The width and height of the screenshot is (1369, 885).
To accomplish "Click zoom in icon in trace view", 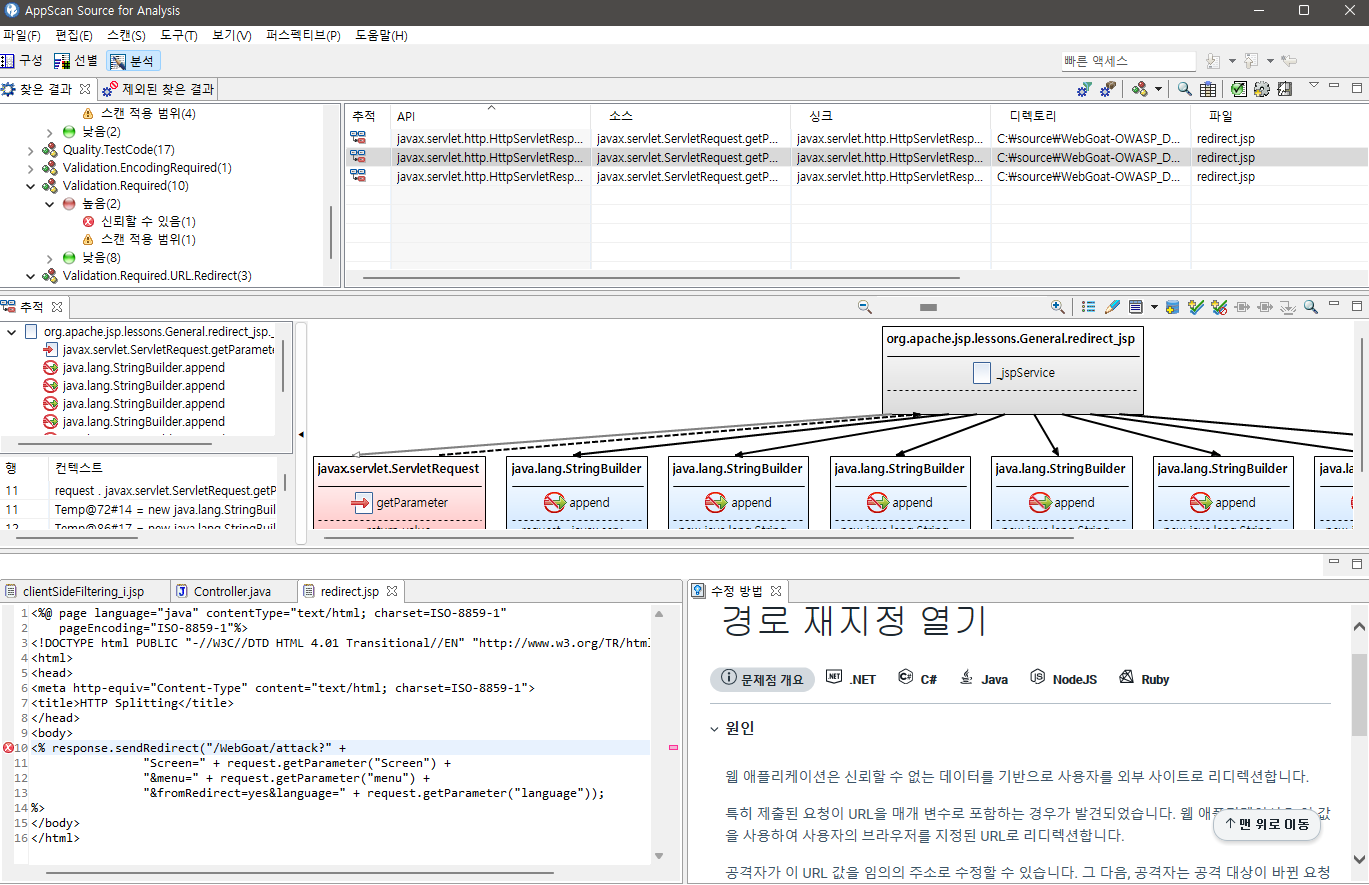I will click(1057, 307).
